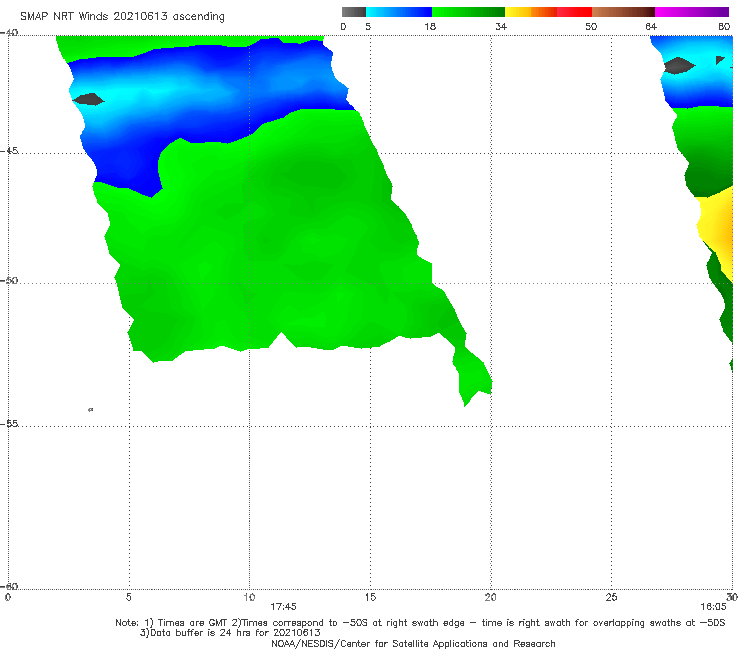This screenshot has height=650, width=740.
Task: Click the longitude axis label '25'
Action: coord(611,597)
